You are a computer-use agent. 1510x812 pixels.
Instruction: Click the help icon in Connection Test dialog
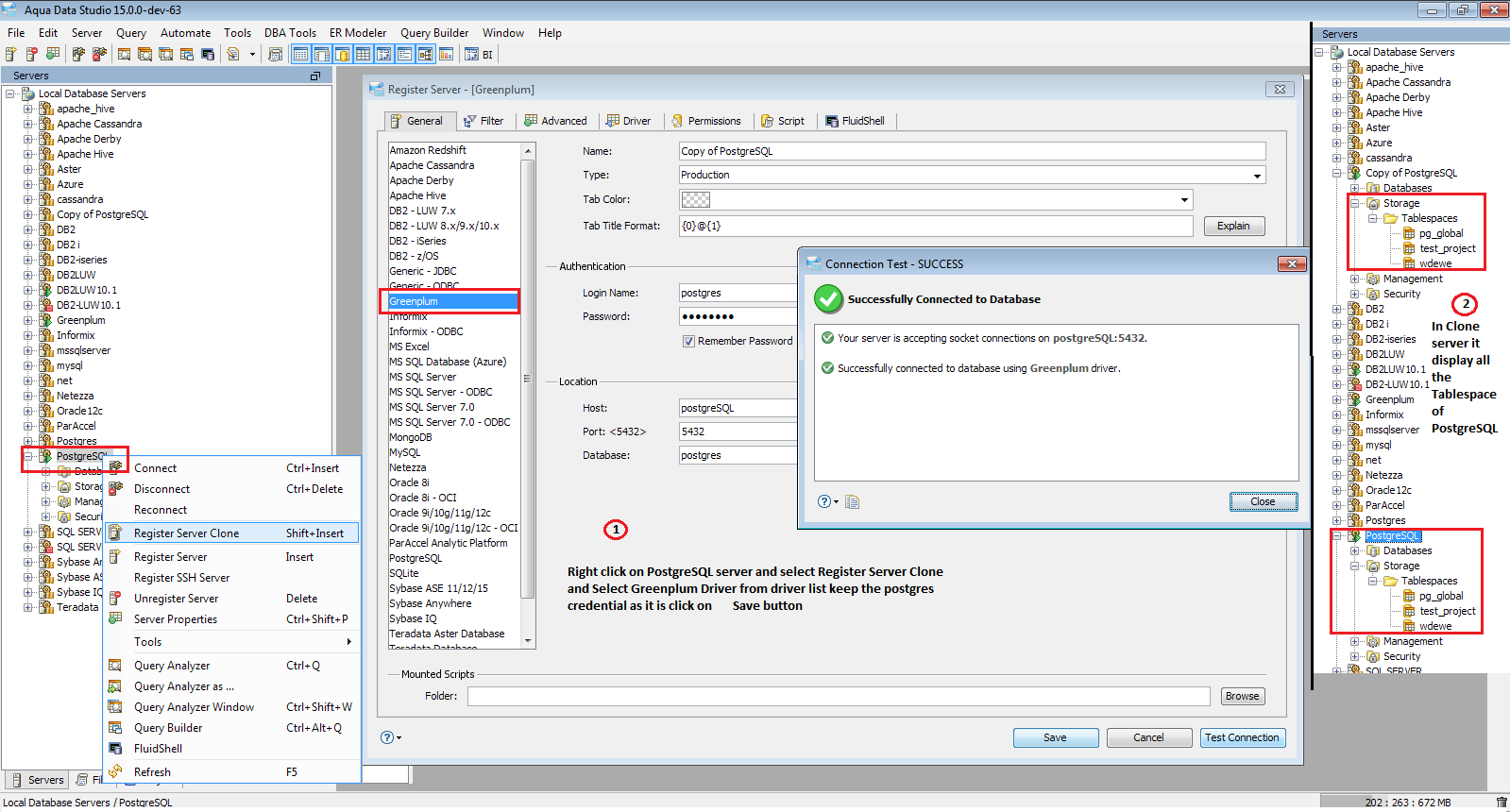(x=824, y=501)
